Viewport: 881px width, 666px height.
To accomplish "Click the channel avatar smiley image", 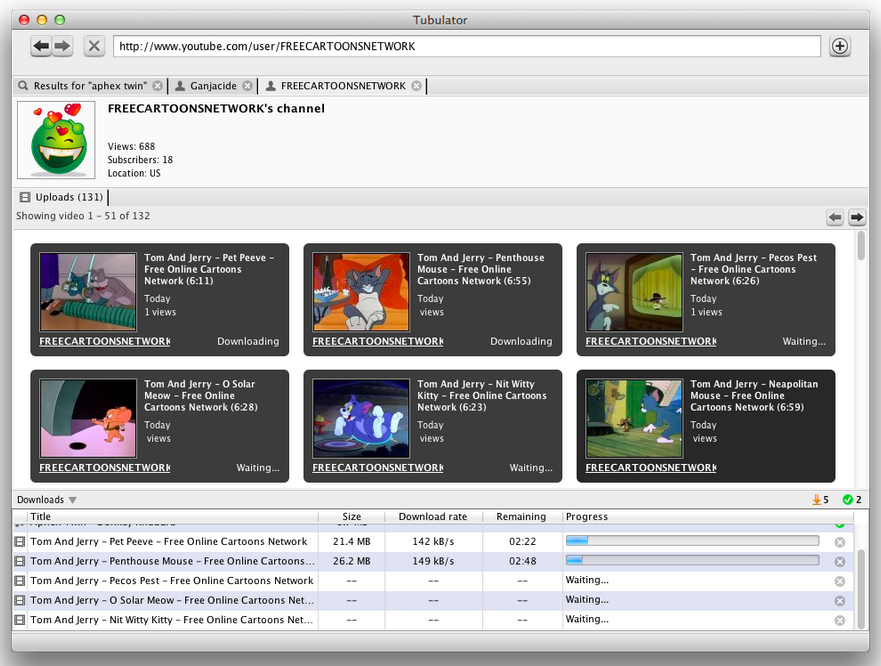I will pyautogui.click(x=56, y=140).
